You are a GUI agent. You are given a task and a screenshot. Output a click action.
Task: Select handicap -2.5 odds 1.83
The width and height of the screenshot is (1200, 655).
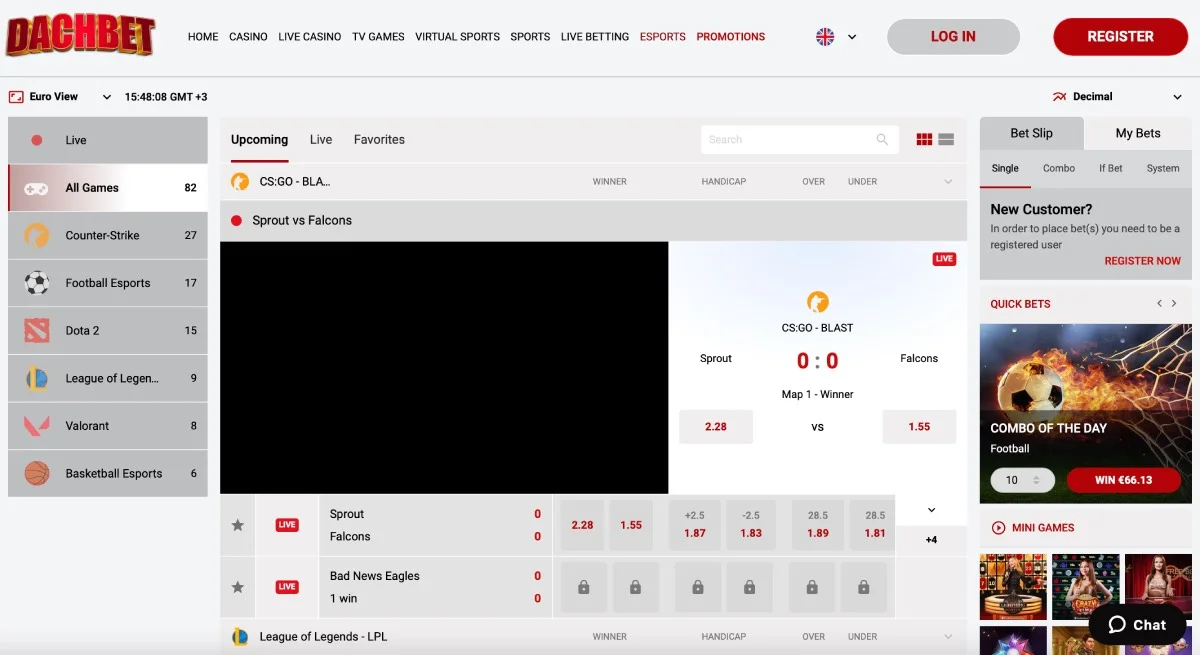(751, 525)
